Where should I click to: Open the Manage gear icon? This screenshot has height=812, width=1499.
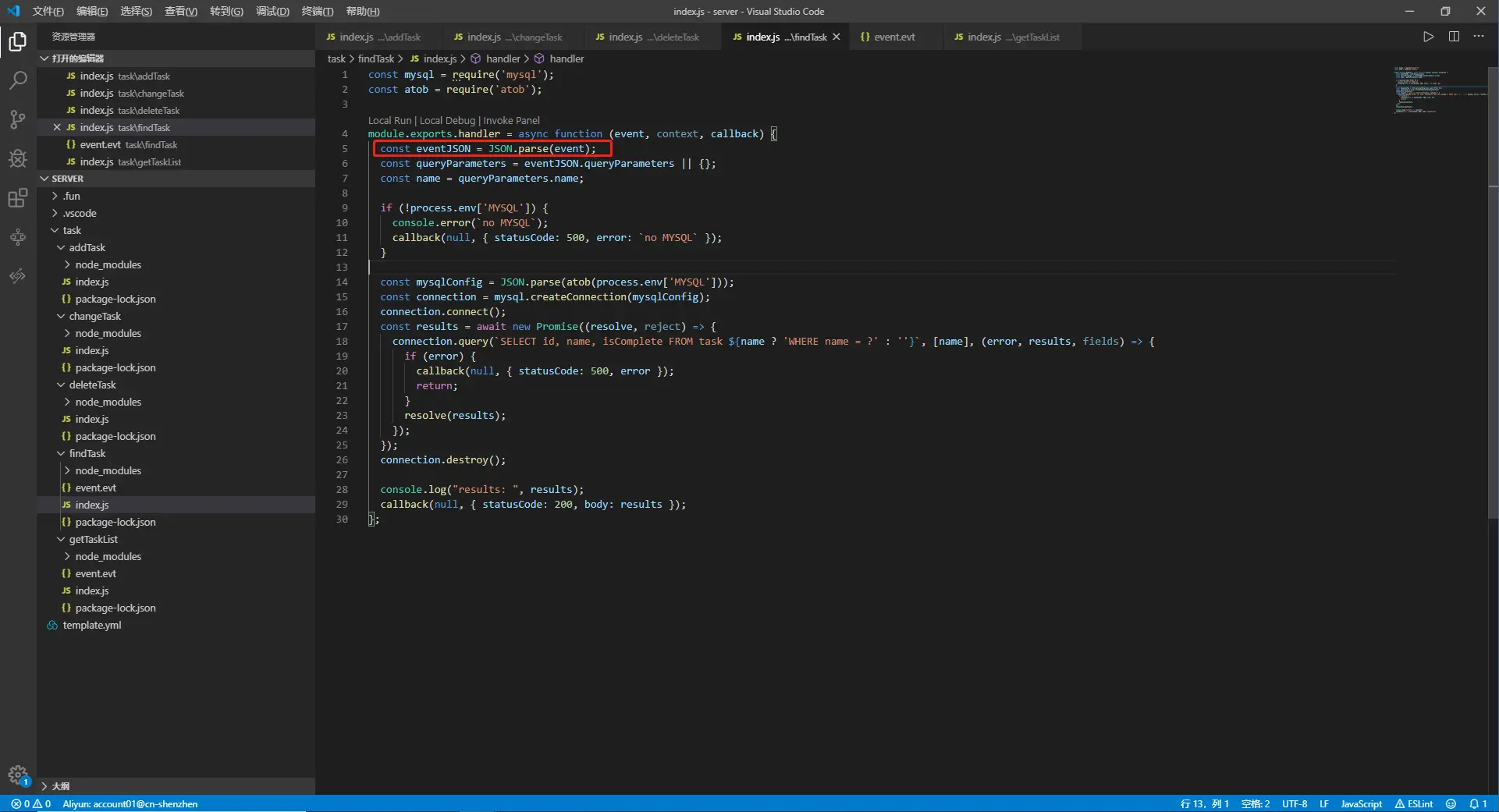(17, 775)
